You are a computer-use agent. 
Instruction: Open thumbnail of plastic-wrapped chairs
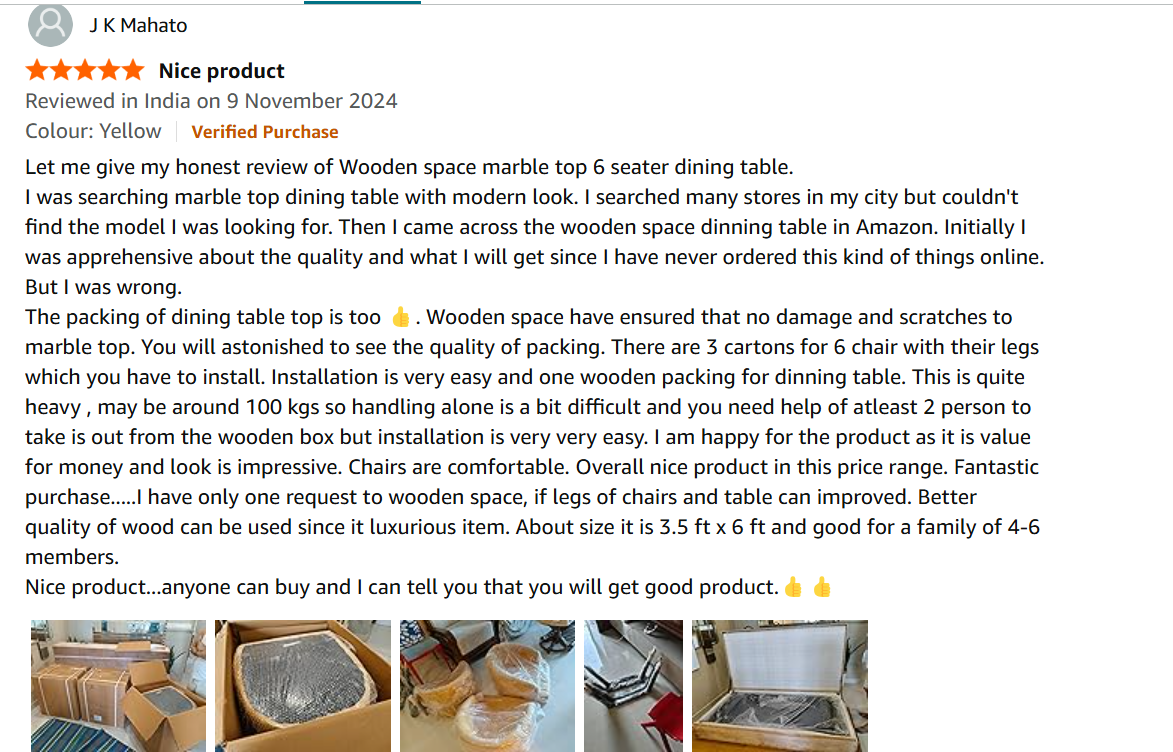[487, 685]
